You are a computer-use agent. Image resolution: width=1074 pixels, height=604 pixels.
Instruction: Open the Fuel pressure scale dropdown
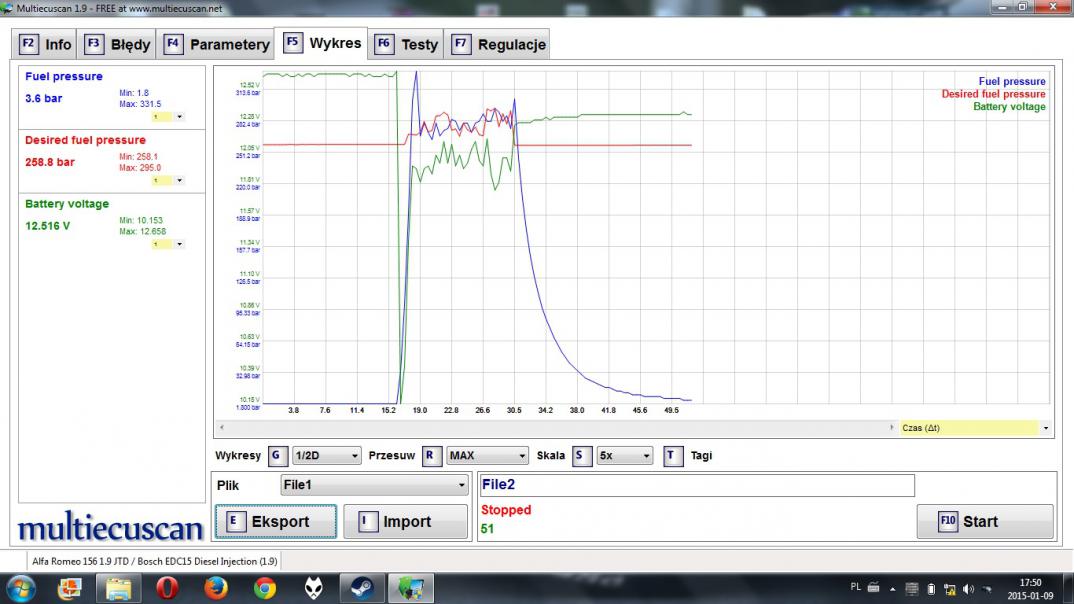tap(167, 117)
